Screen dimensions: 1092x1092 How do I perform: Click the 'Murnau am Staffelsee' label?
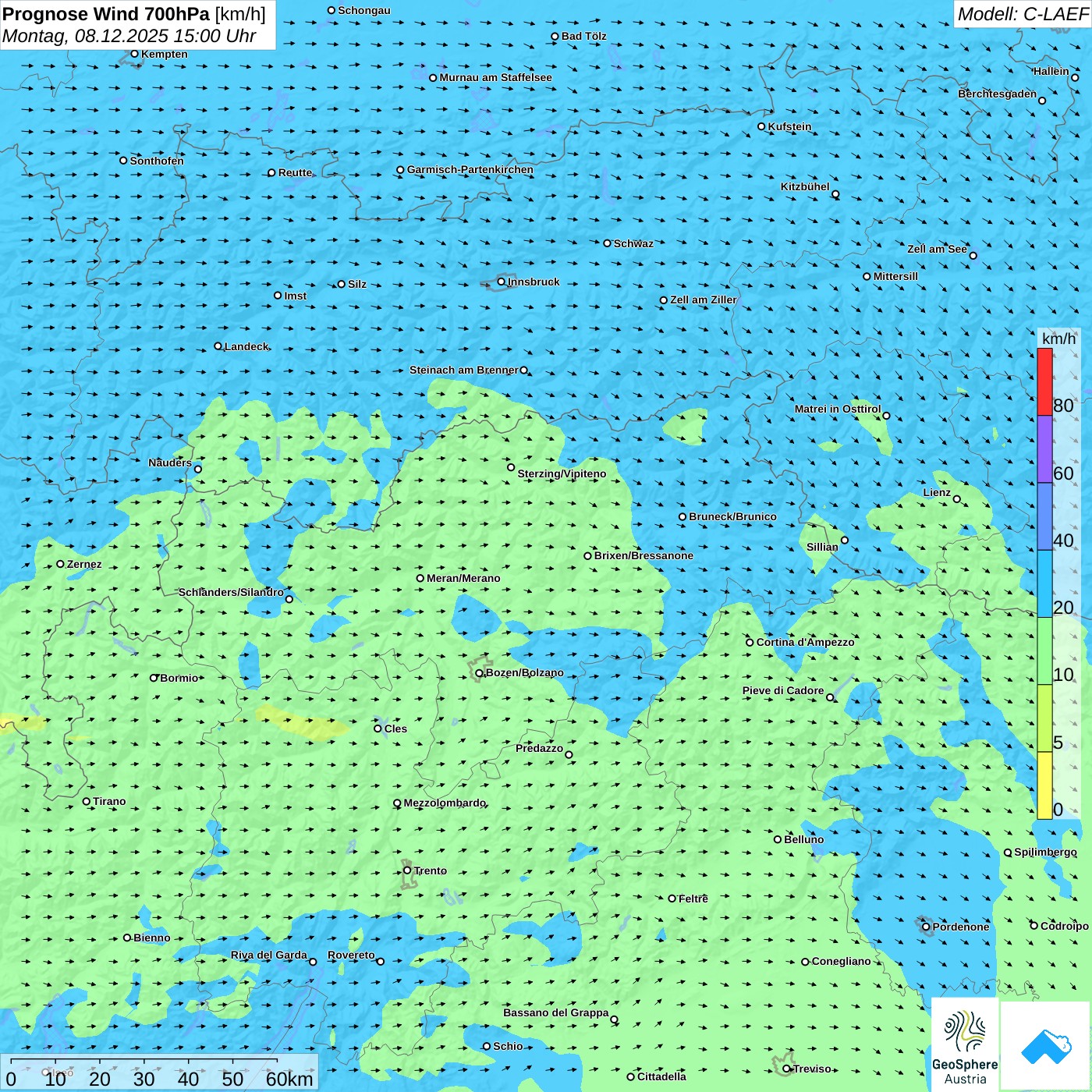[495, 77]
